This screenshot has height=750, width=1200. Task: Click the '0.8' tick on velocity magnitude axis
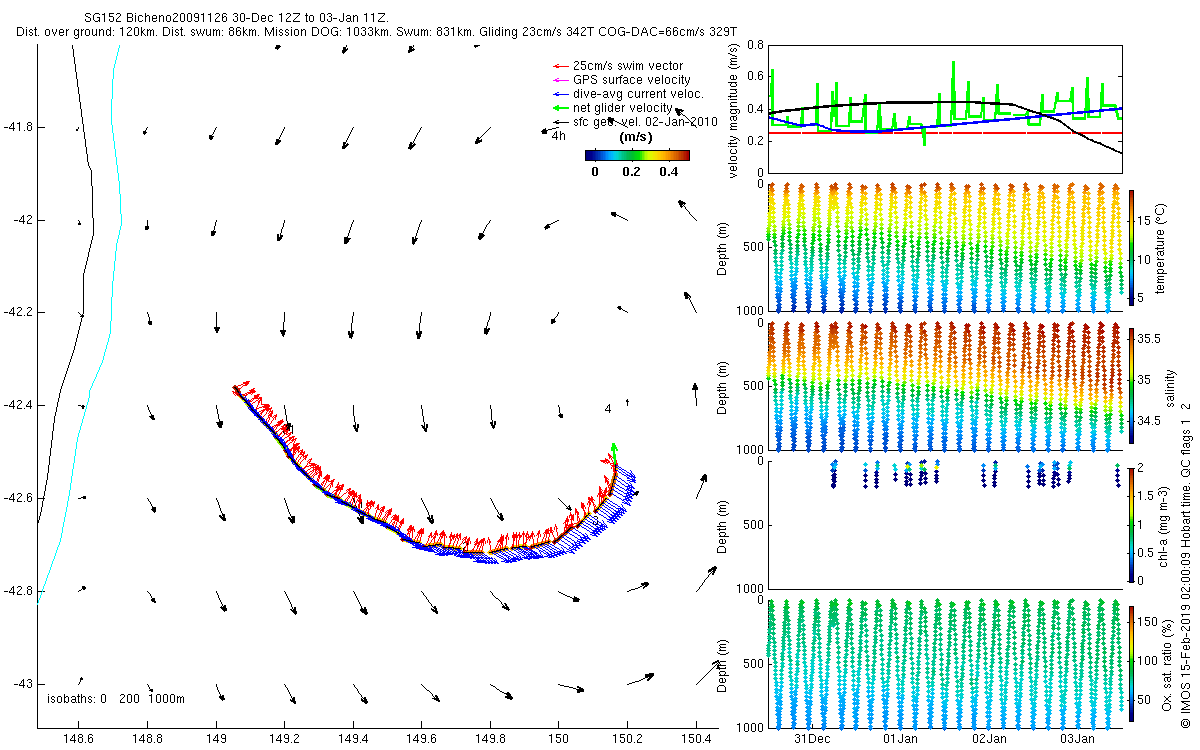[x=755, y=45]
